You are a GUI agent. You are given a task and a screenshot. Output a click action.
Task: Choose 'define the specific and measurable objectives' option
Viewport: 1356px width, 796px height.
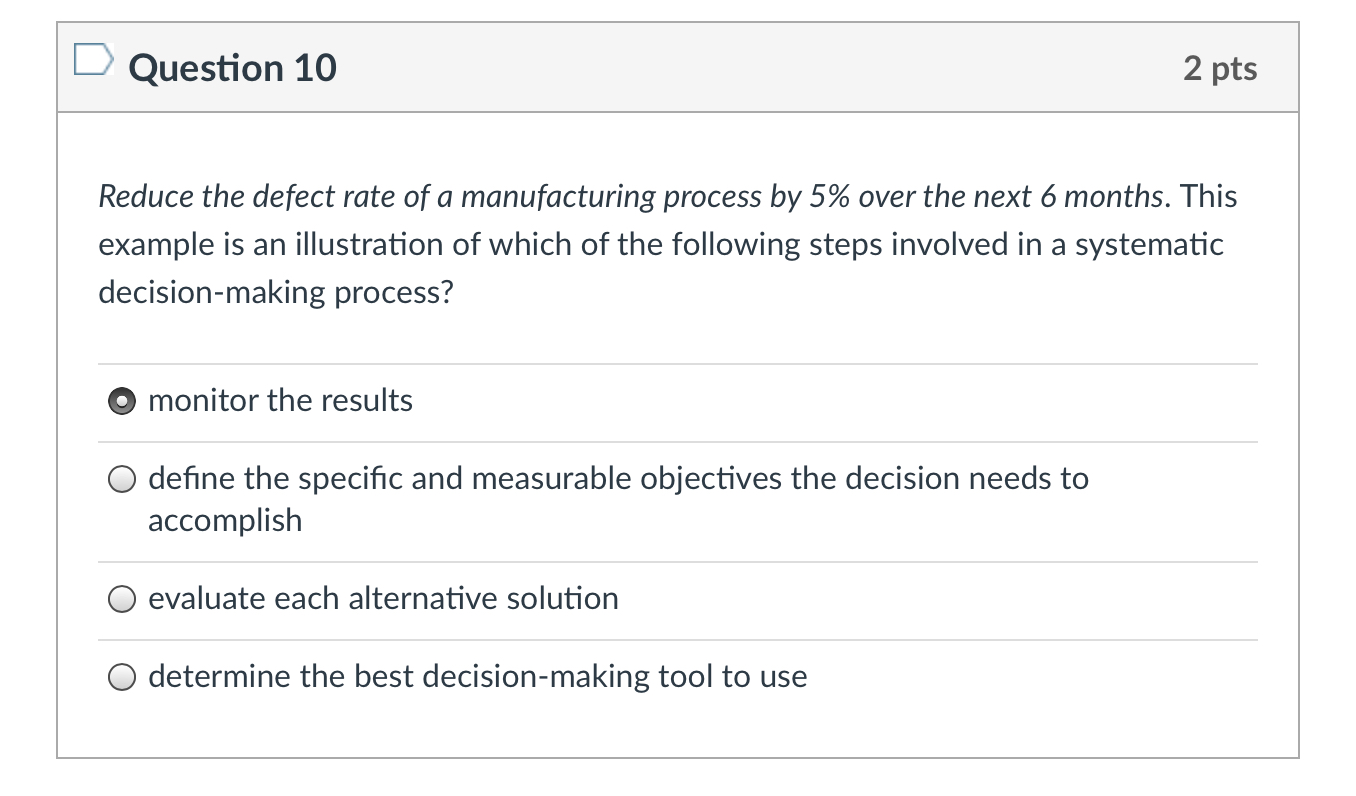click(121, 479)
